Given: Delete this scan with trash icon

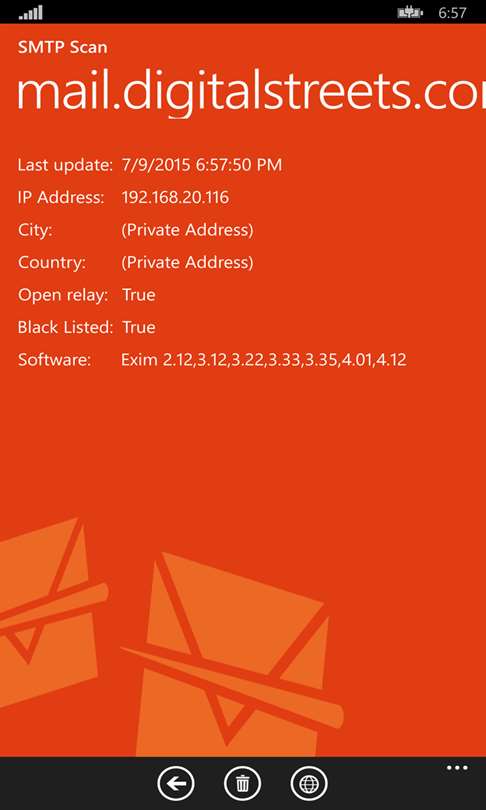Looking at the screenshot, I should coord(242,784).
